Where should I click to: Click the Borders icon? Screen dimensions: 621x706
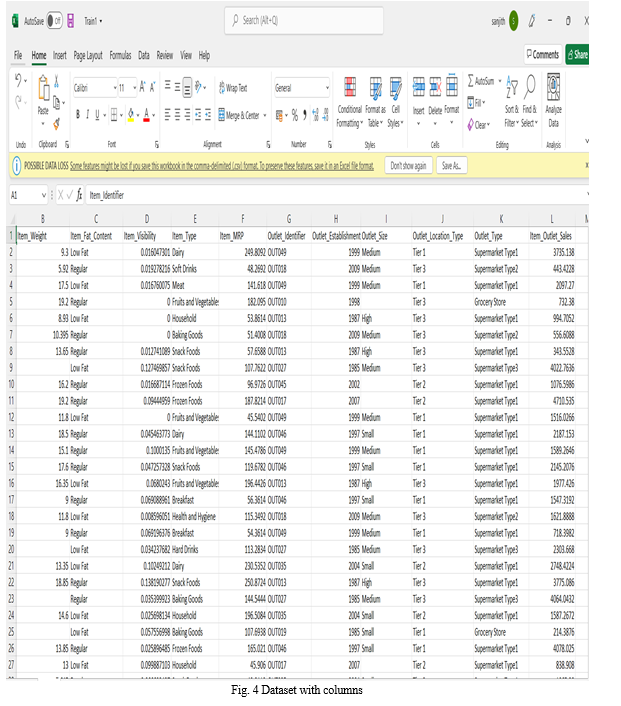114,115
